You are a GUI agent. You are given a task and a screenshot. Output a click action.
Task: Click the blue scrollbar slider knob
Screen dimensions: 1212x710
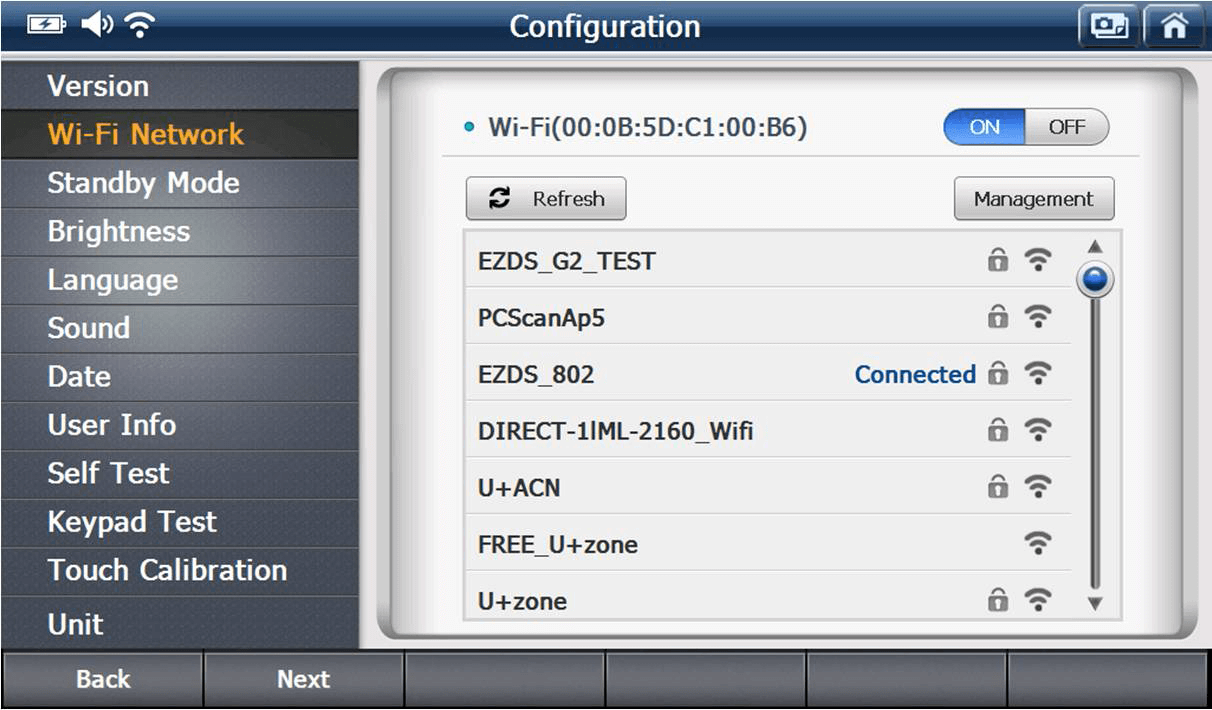point(1095,281)
